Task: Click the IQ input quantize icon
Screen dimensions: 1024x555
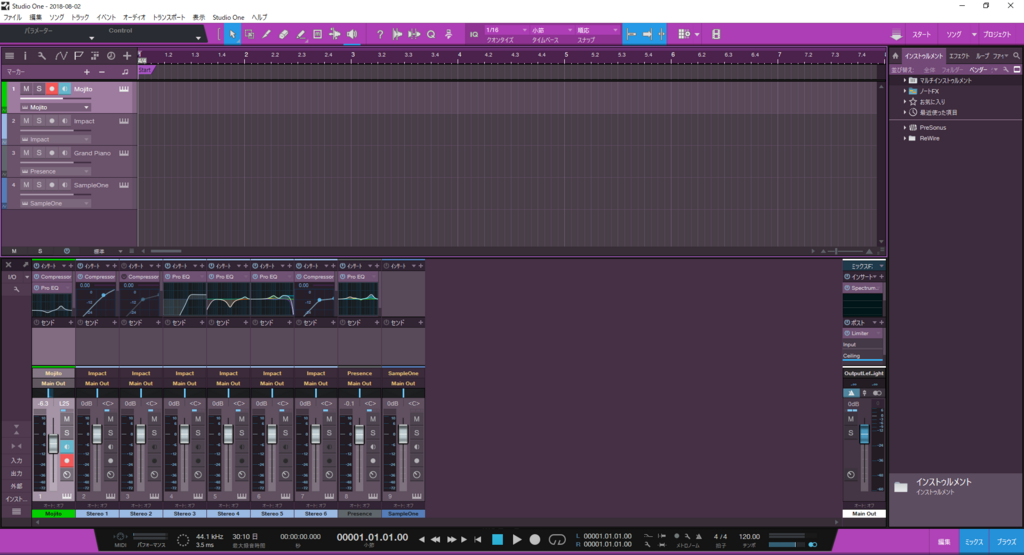Action: click(474, 34)
